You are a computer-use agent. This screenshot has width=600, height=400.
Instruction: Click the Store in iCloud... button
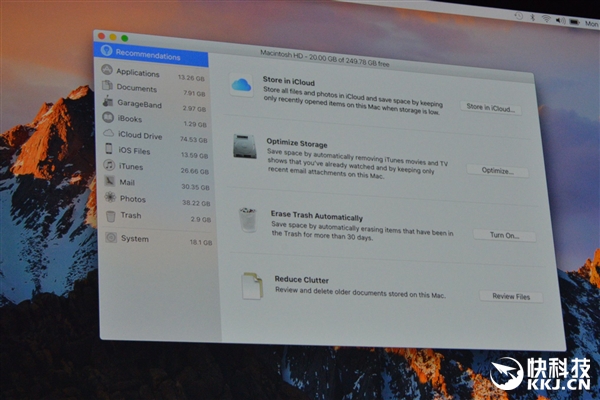tap(491, 108)
